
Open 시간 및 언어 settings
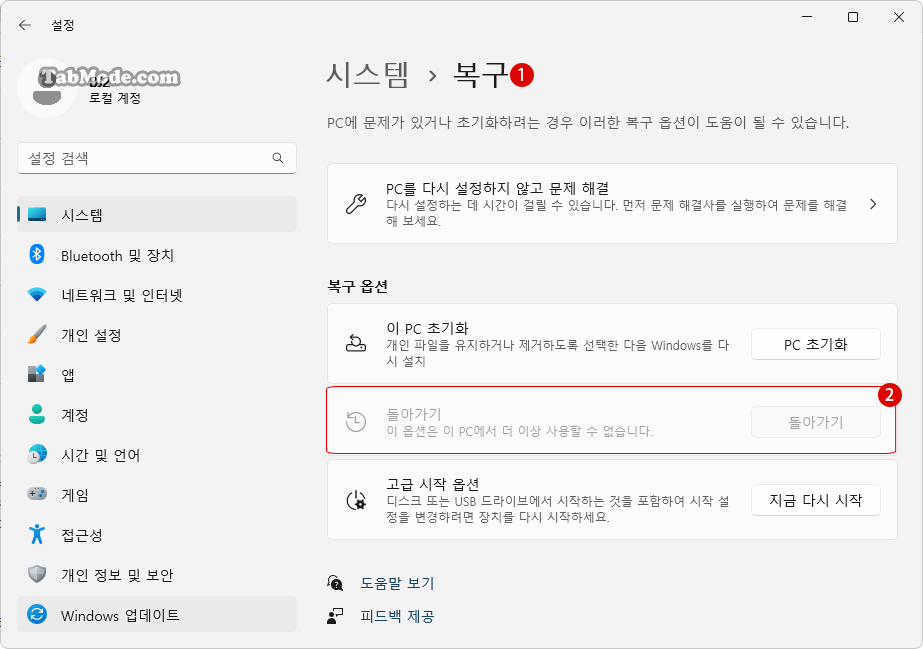(x=157, y=454)
